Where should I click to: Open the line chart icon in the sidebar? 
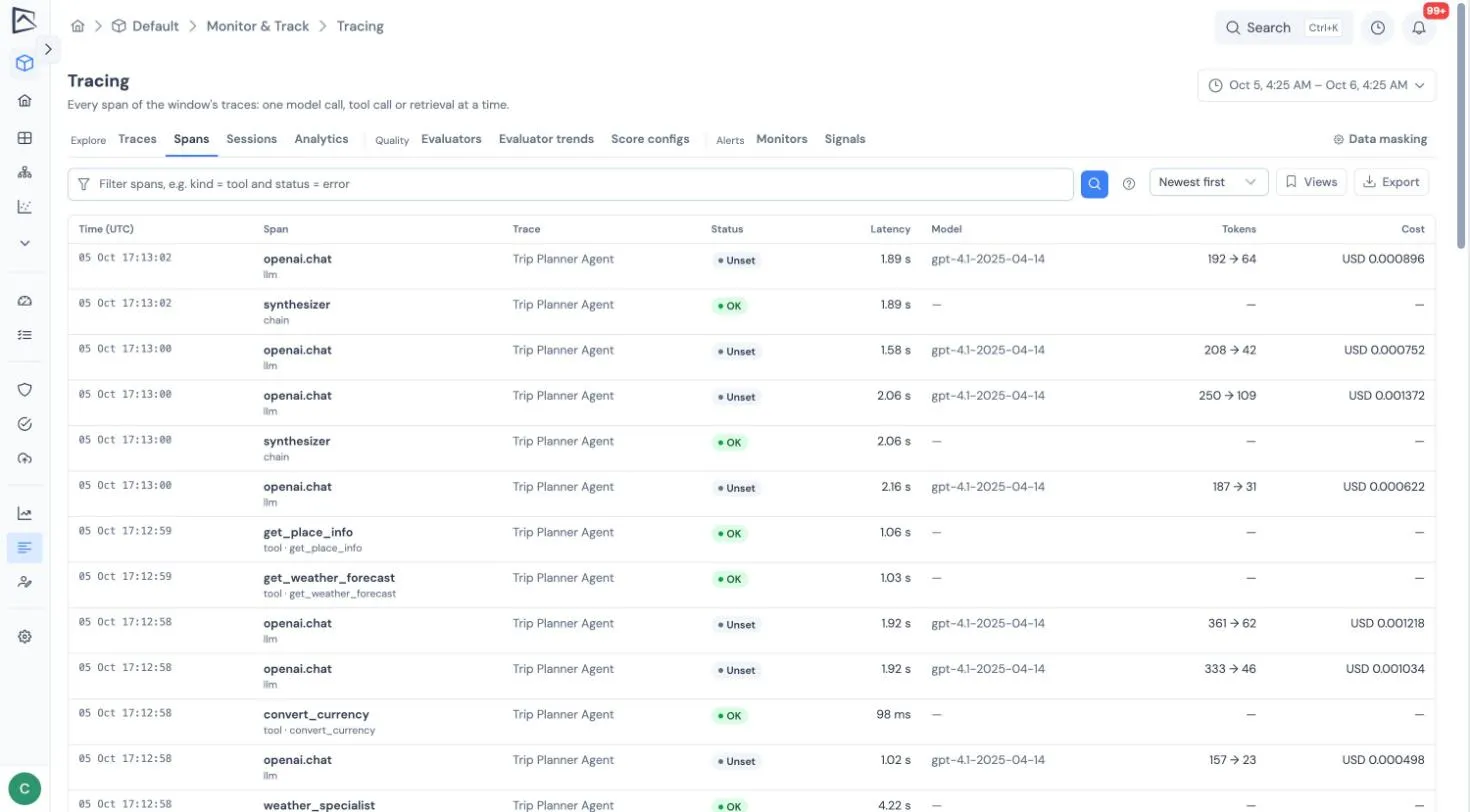pyautogui.click(x=25, y=514)
